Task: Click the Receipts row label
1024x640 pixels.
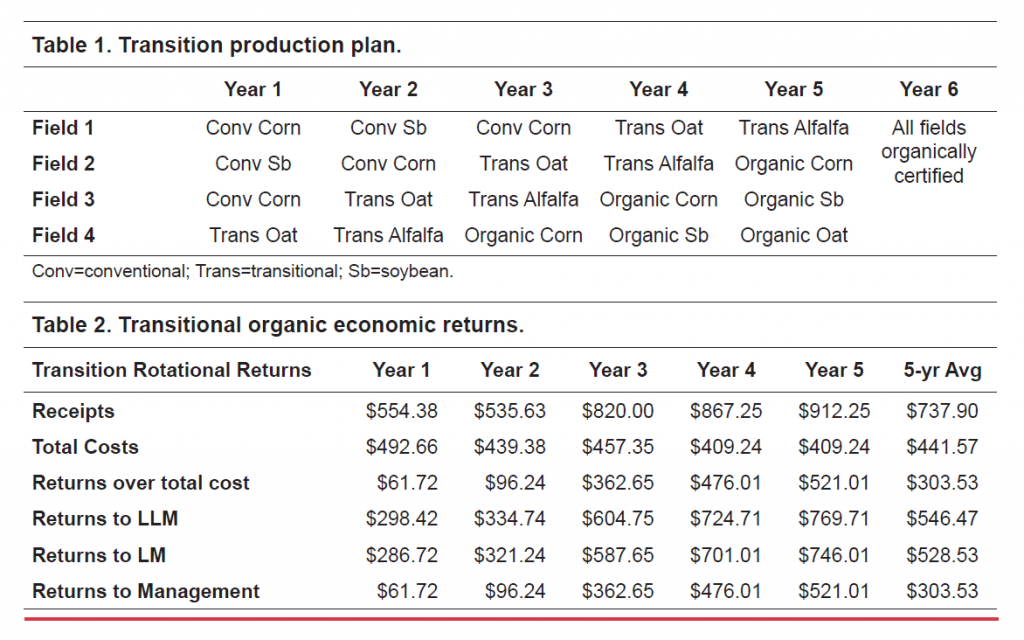Action: click(73, 411)
